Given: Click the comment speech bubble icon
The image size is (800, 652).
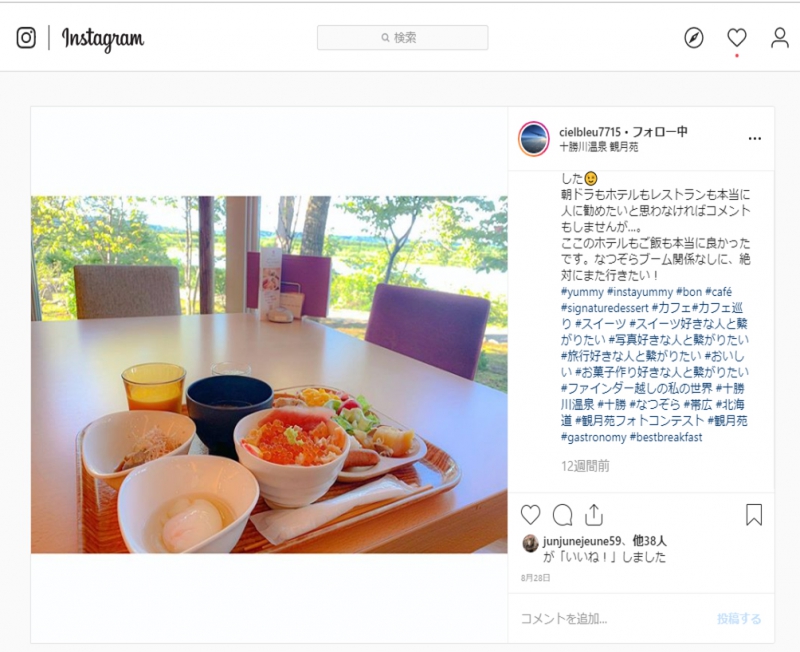Looking at the screenshot, I should pos(562,515).
